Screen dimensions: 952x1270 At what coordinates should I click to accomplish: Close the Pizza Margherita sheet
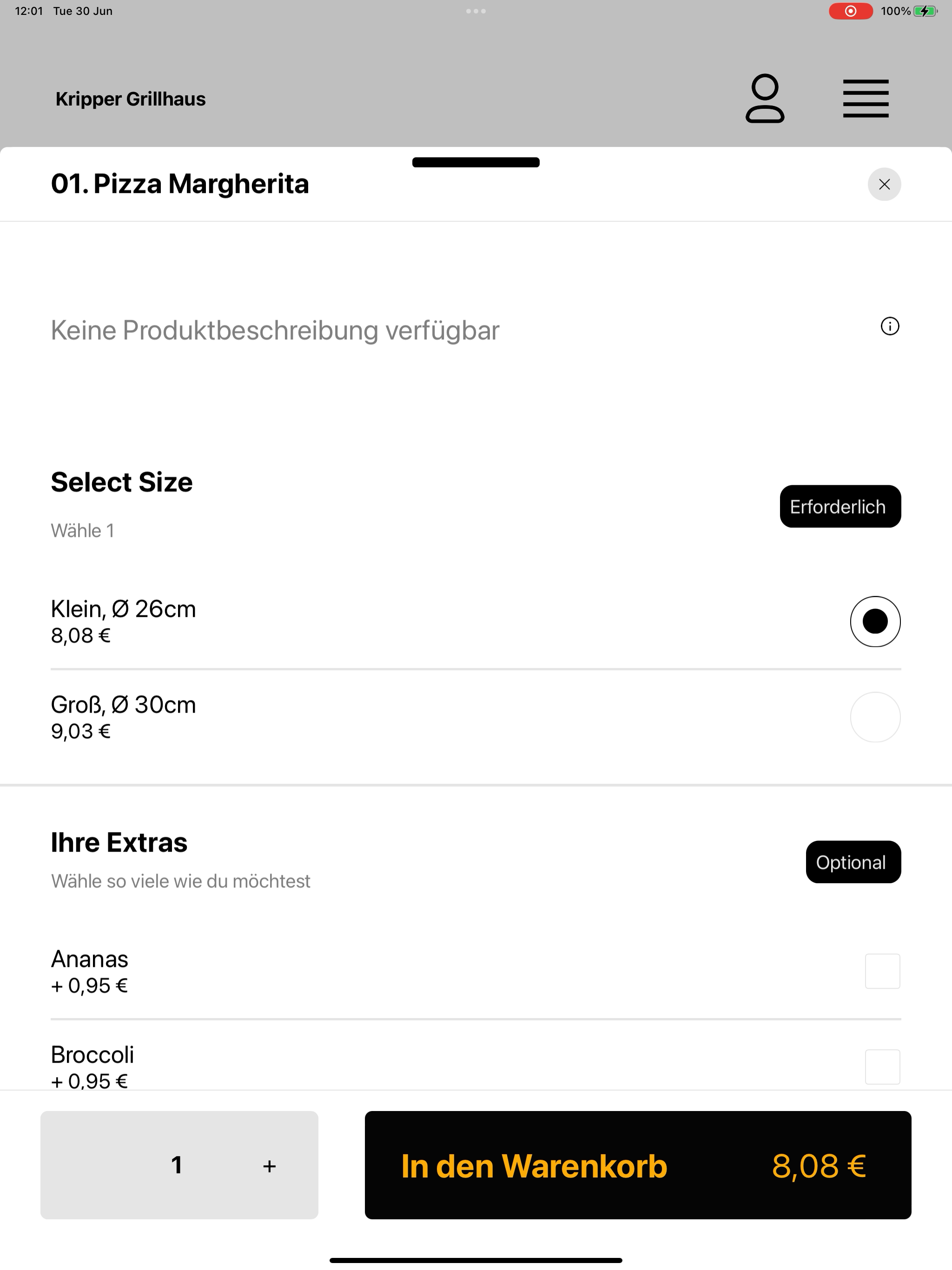(x=884, y=184)
